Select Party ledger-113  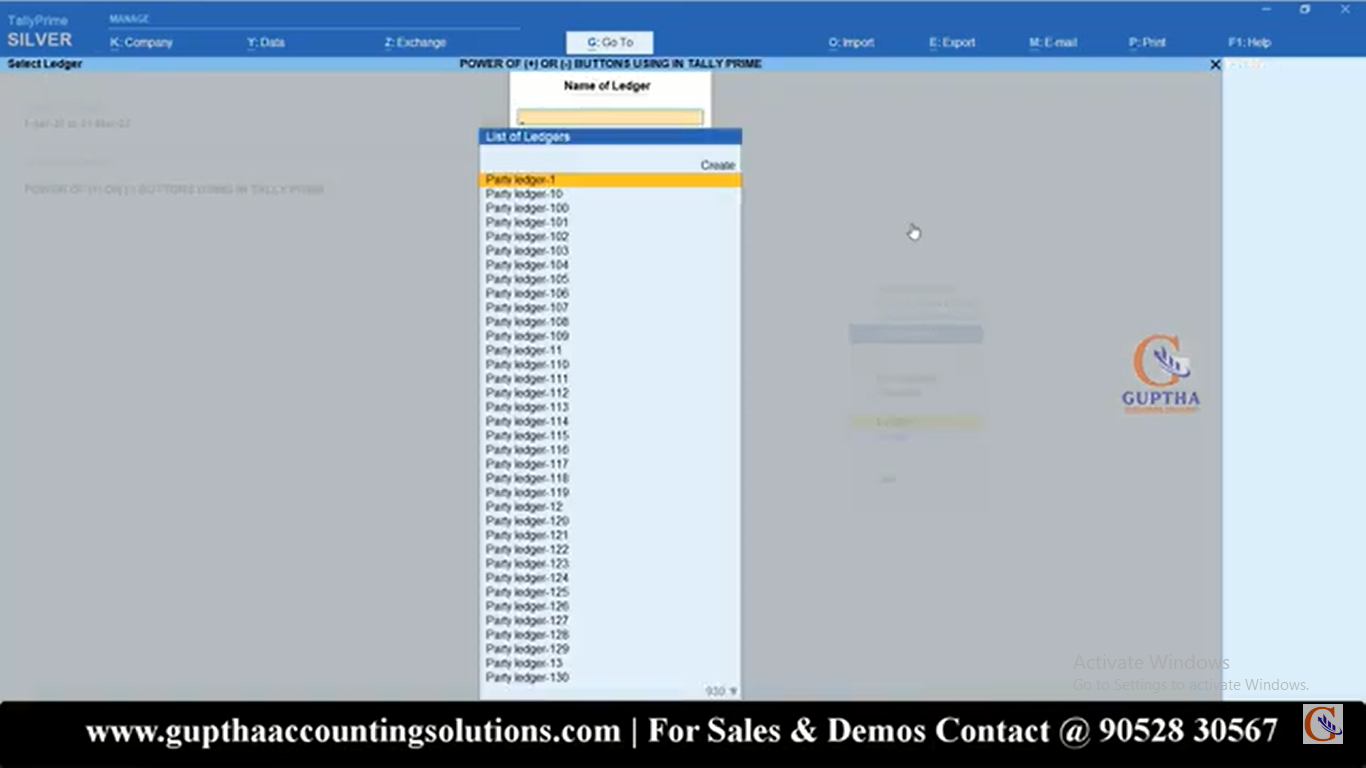610,407
